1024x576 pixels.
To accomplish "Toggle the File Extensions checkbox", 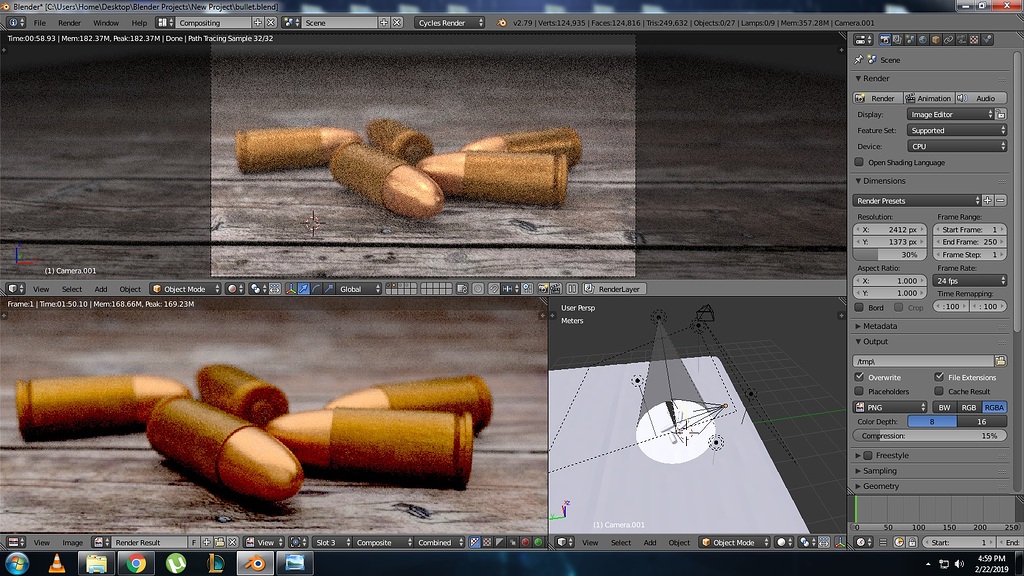I will coord(939,377).
